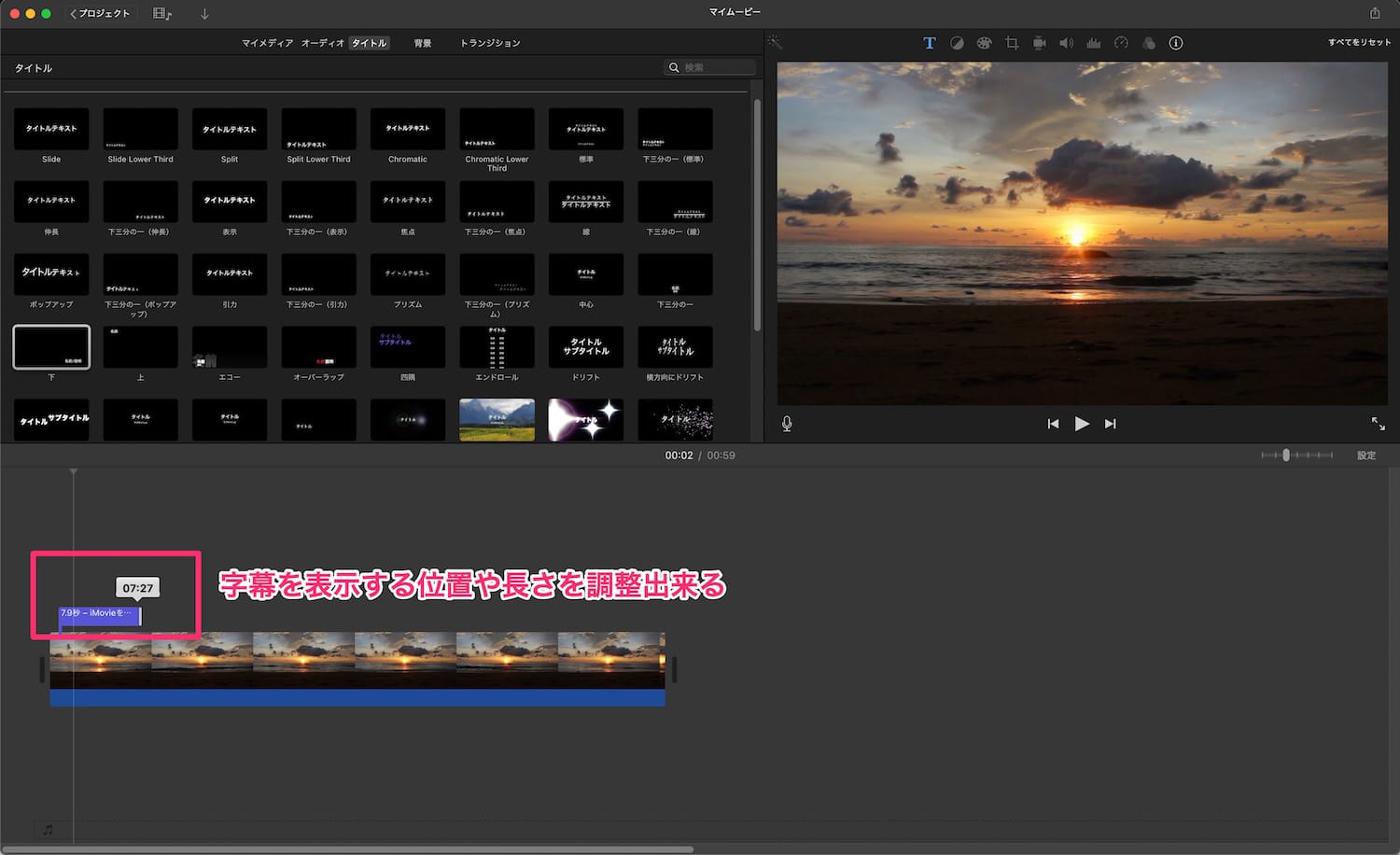Click the すべてをリセット button

coord(1359,43)
